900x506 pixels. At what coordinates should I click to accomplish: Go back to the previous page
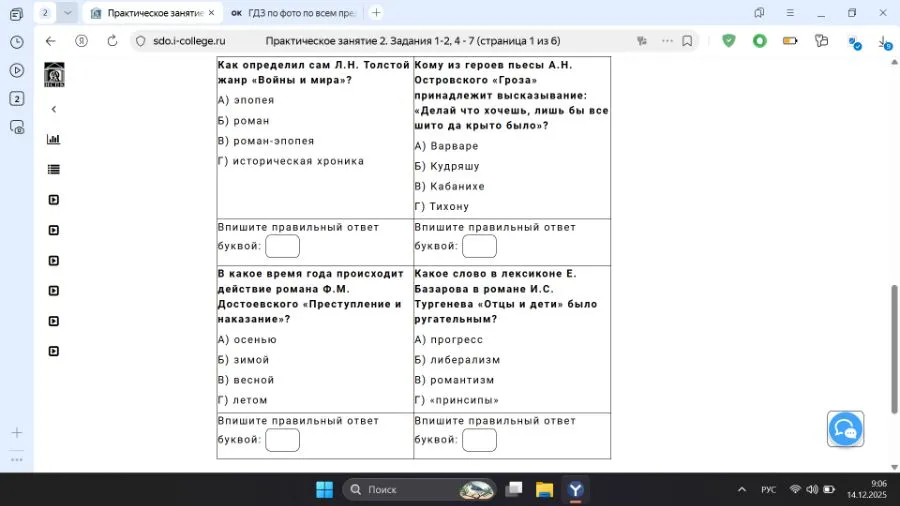coord(51,41)
